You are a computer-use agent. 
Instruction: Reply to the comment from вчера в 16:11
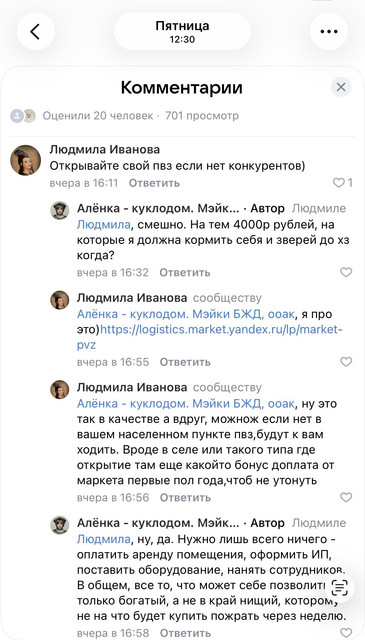coord(154,183)
